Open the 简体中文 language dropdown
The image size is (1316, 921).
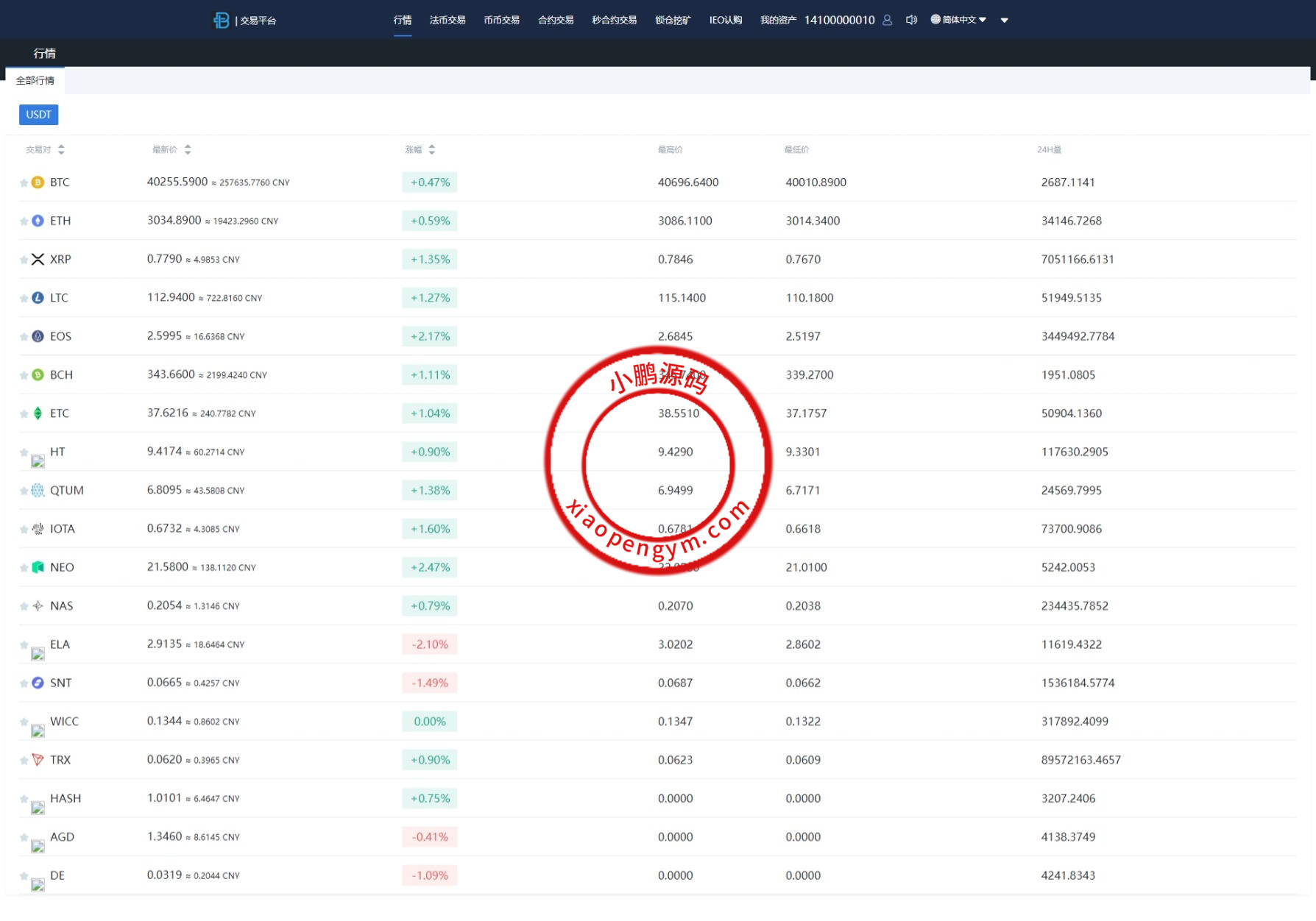(958, 20)
